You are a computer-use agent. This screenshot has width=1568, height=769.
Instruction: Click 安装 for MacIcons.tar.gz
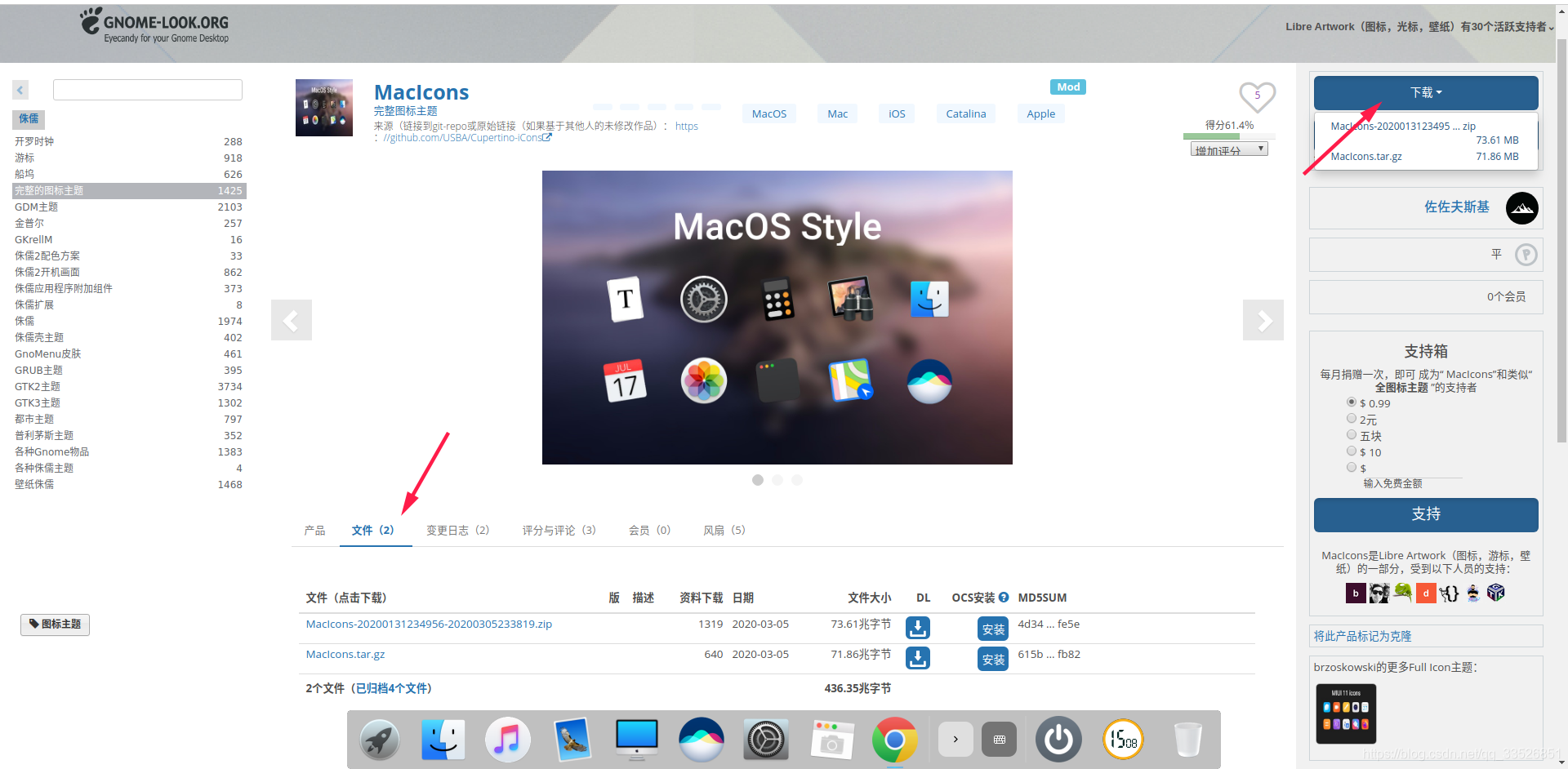(993, 659)
